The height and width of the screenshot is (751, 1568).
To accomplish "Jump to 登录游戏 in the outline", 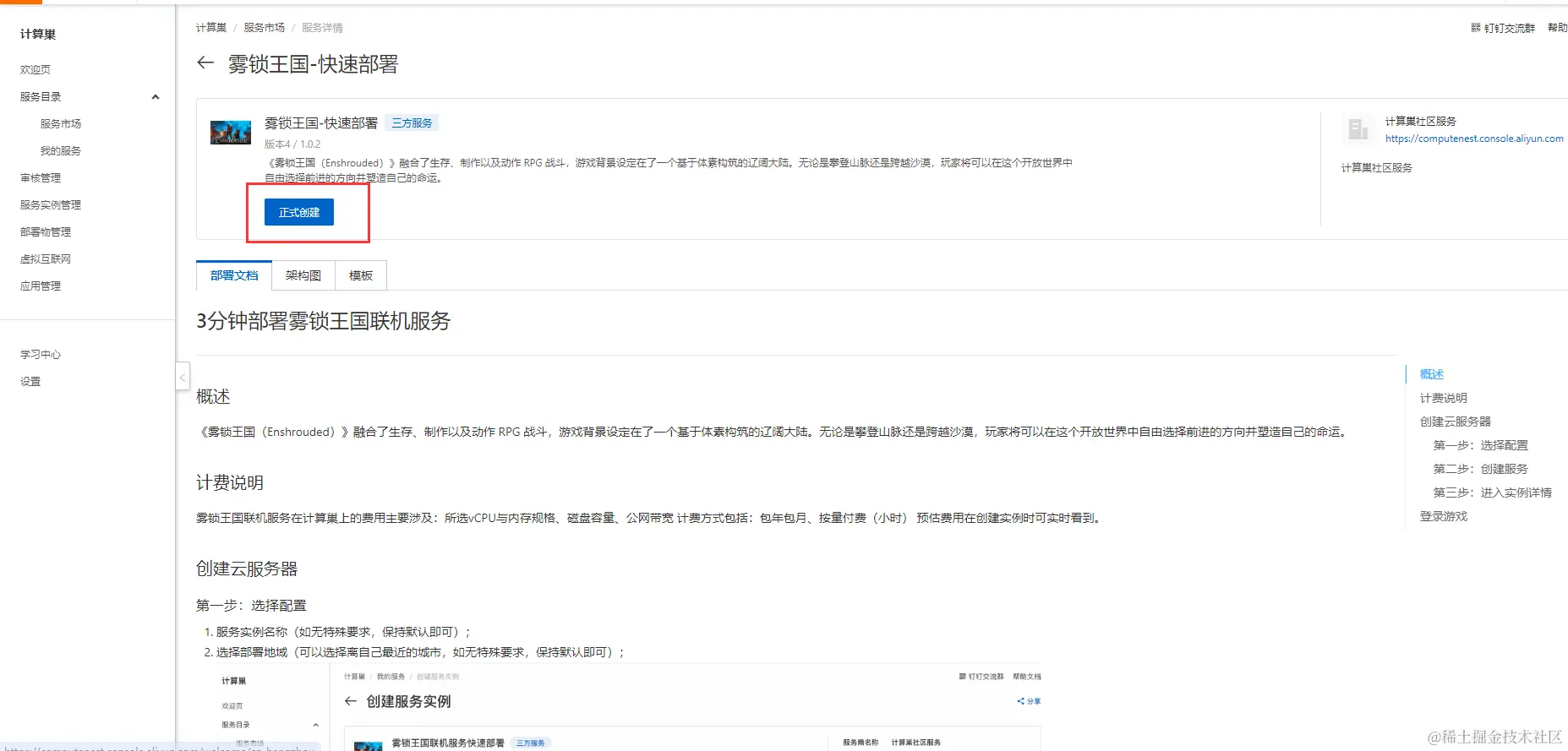I will pyautogui.click(x=1444, y=516).
